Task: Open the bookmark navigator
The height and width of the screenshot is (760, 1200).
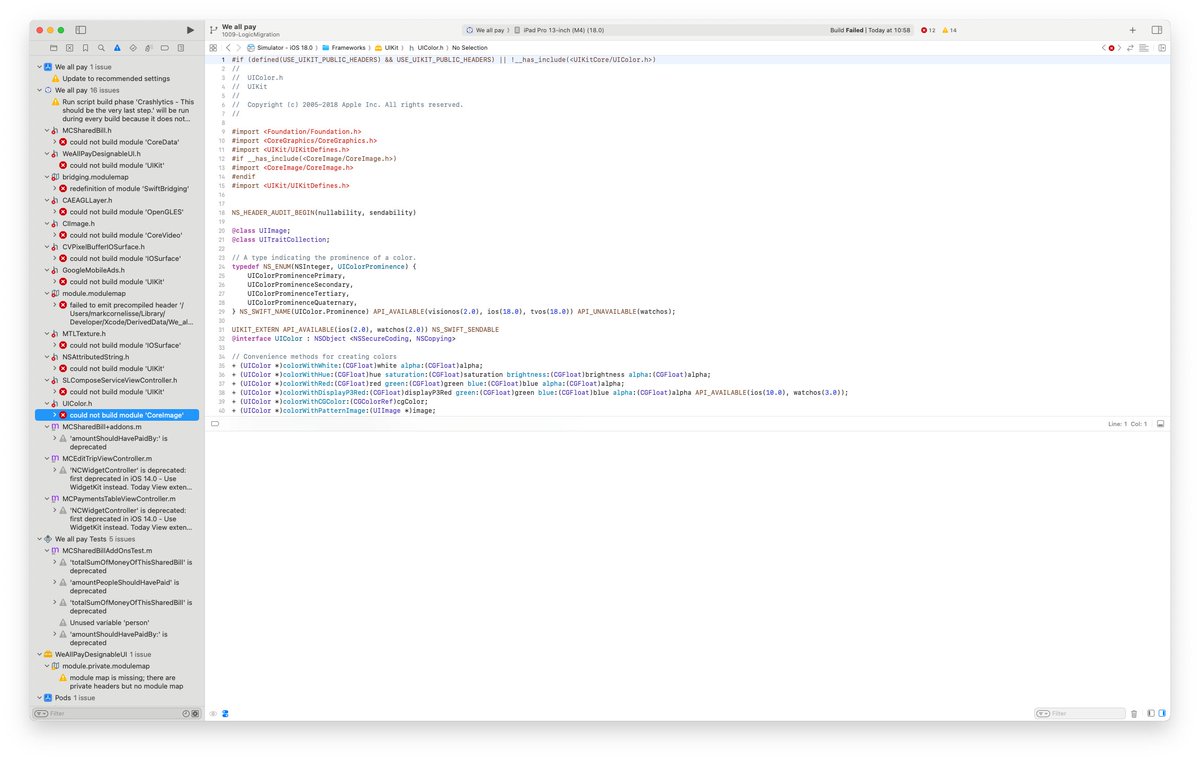Action: click(x=85, y=47)
